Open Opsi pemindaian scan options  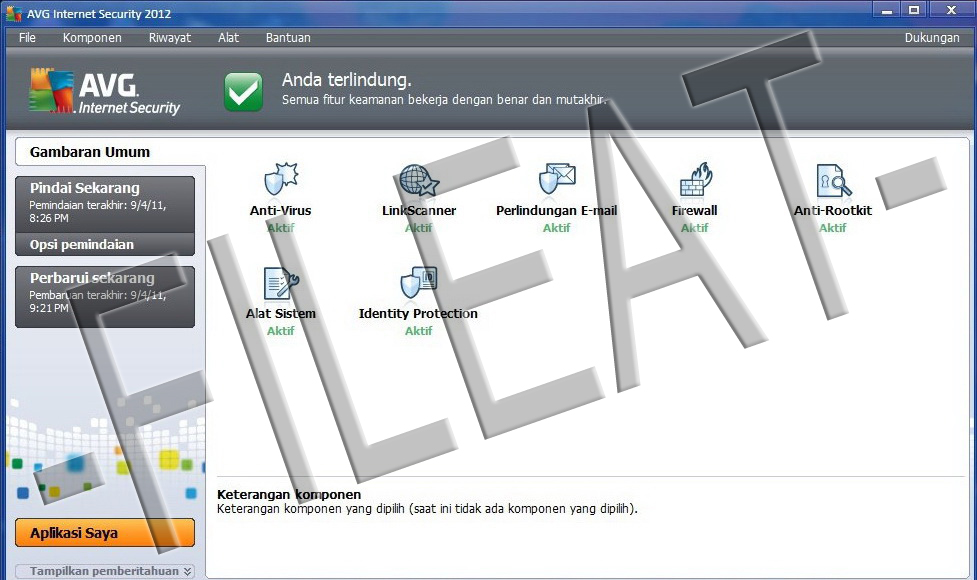coord(105,244)
